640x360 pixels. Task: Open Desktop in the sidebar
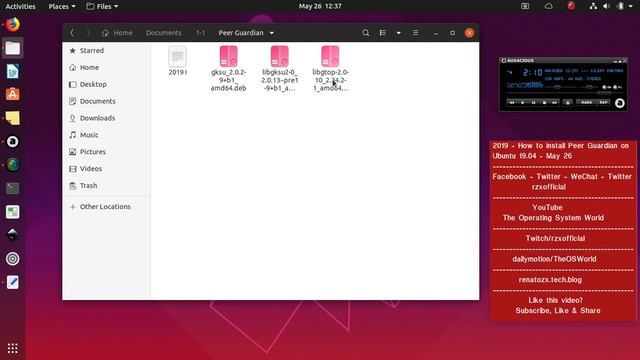(106, 84)
